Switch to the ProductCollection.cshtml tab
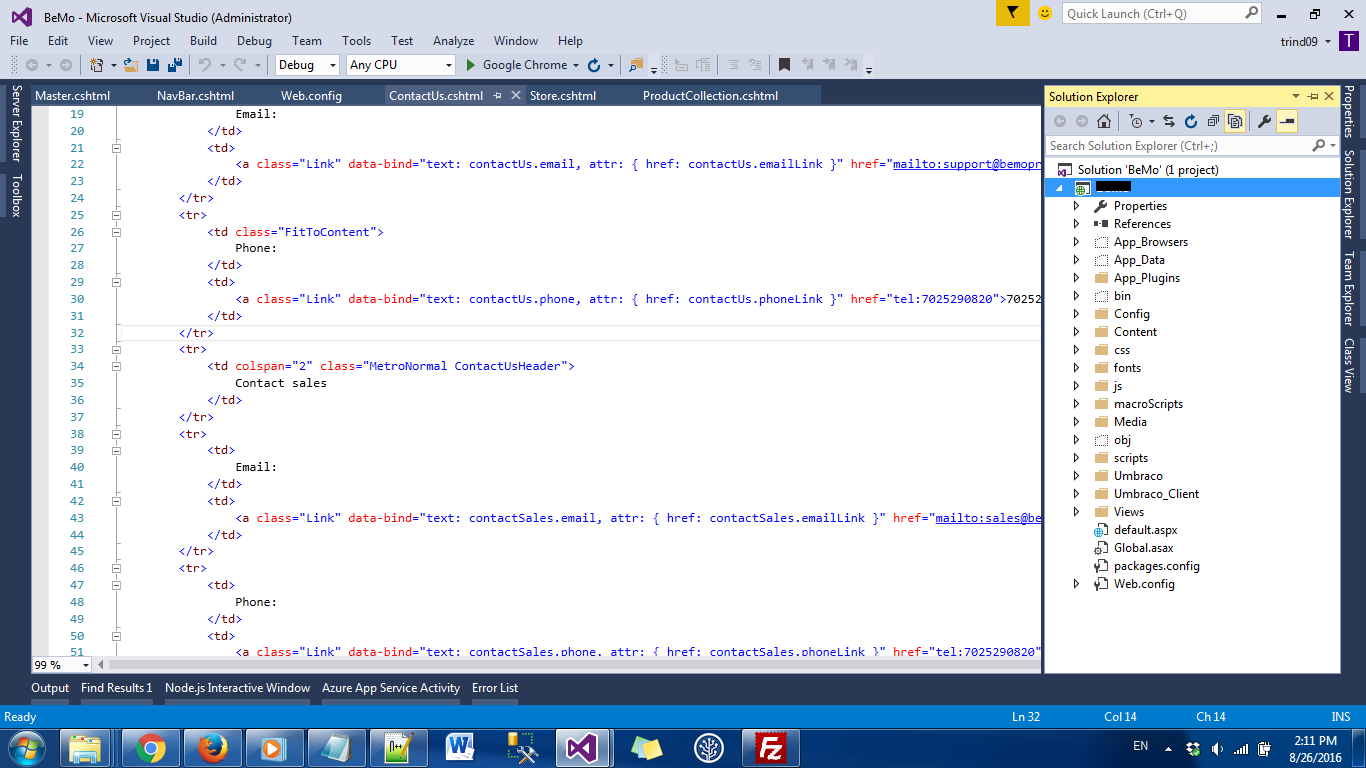 (710, 96)
